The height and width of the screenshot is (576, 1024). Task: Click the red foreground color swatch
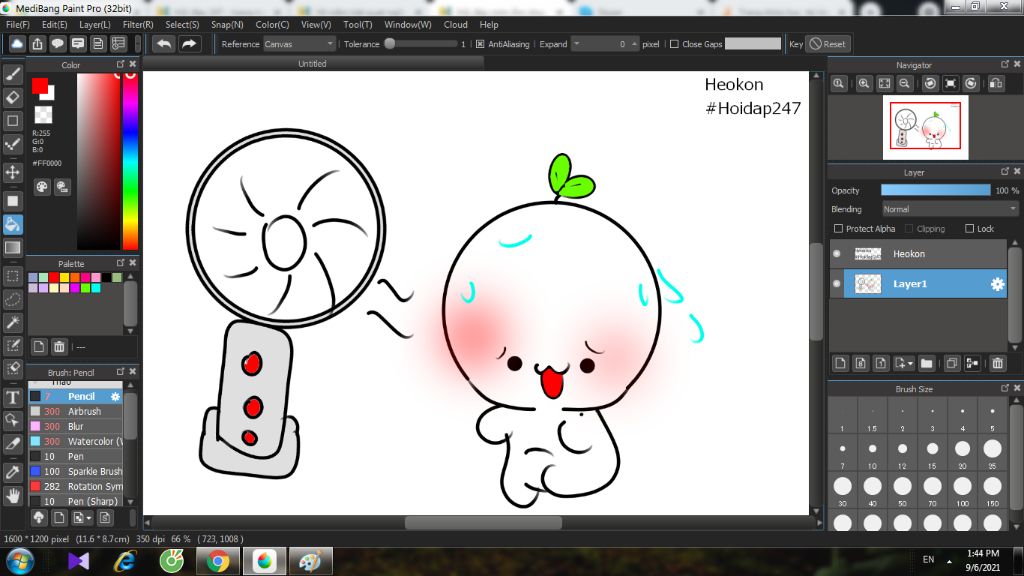point(40,86)
